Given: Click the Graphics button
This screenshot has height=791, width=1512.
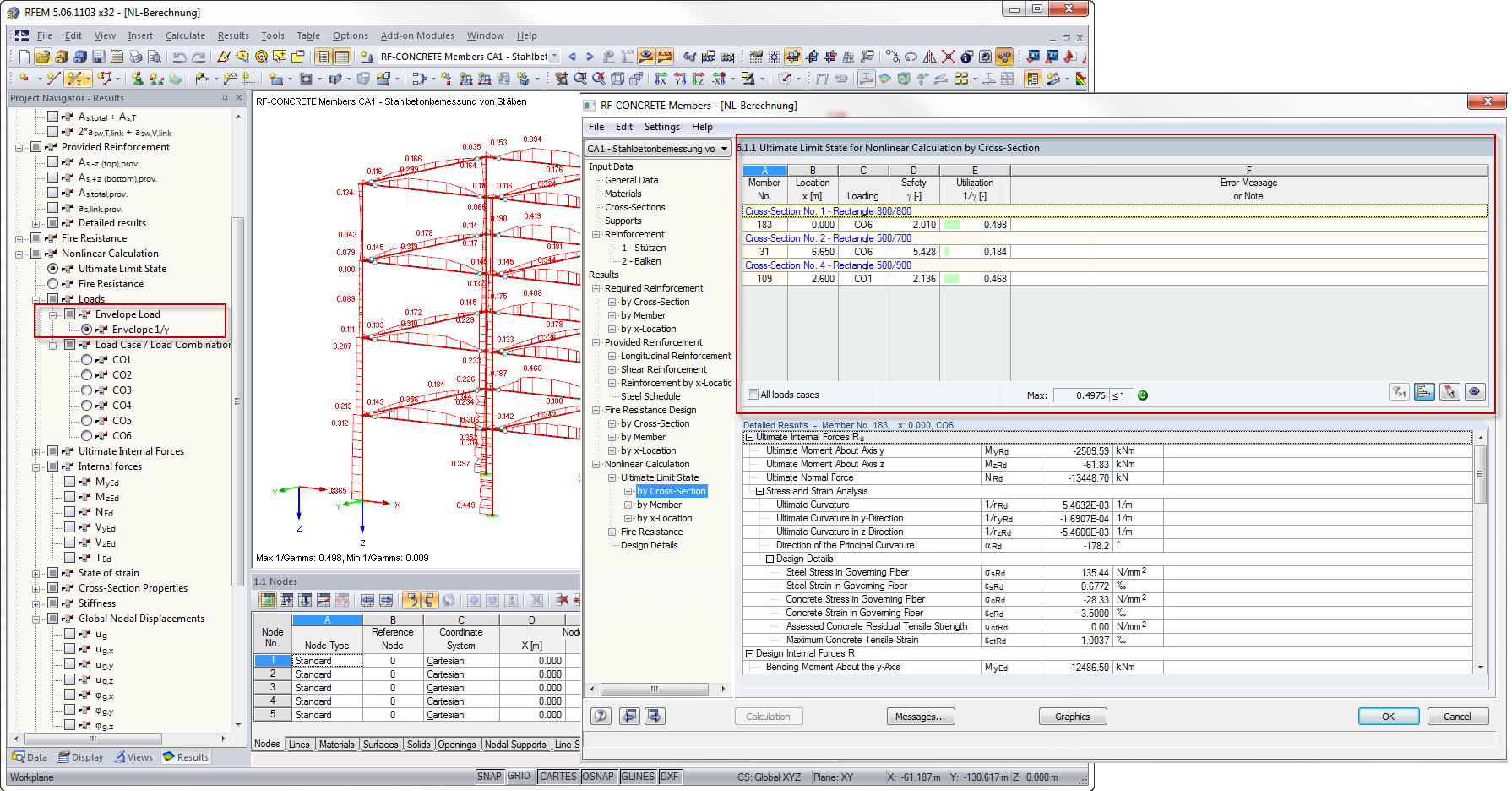Looking at the screenshot, I should coord(1072,717).
